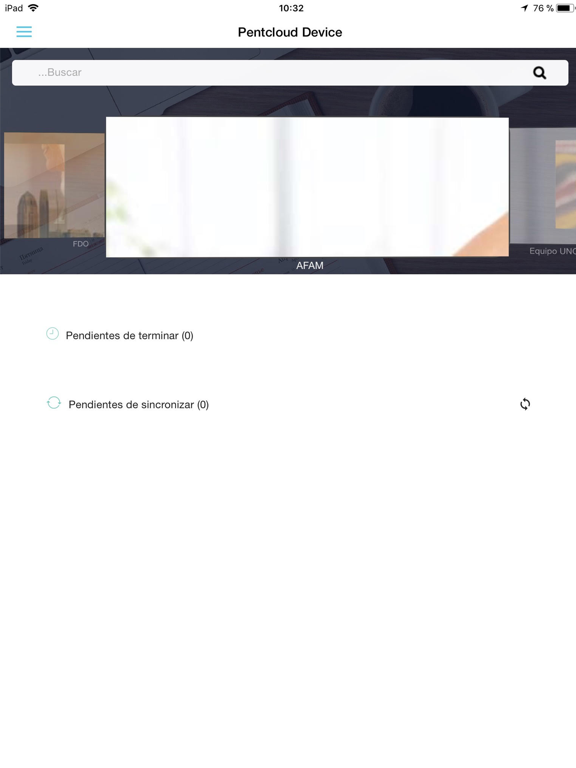Image resolution: width=576 pixels, height=768 pixels.
Task: Select the FDO carousel thumbnail
Action: 54,186
